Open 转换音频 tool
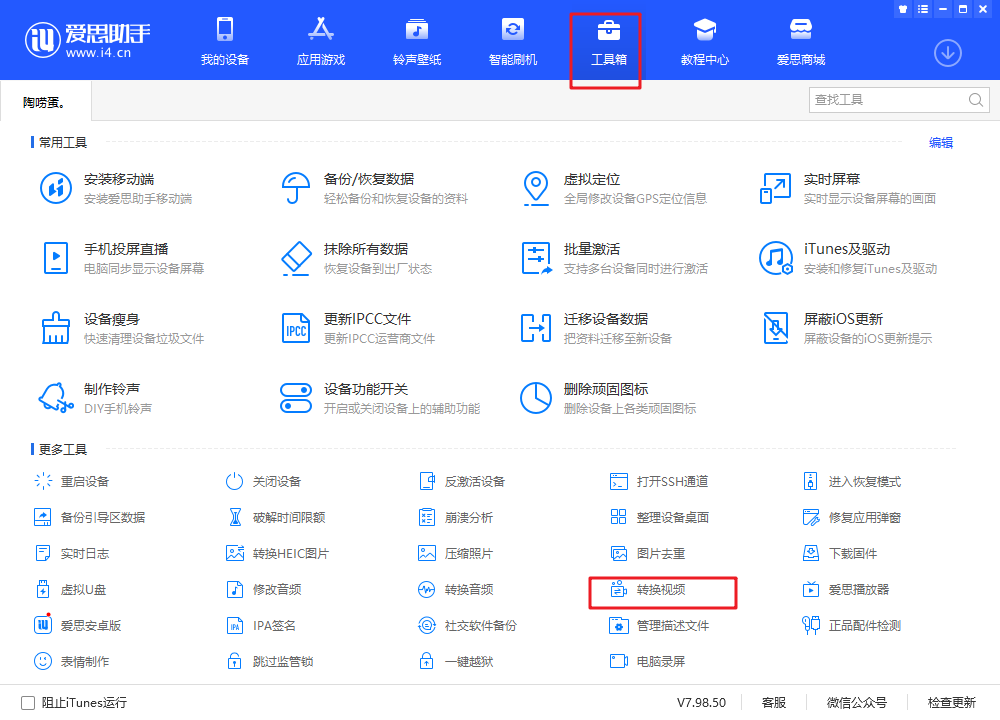1000x720 pixels. 455,589
